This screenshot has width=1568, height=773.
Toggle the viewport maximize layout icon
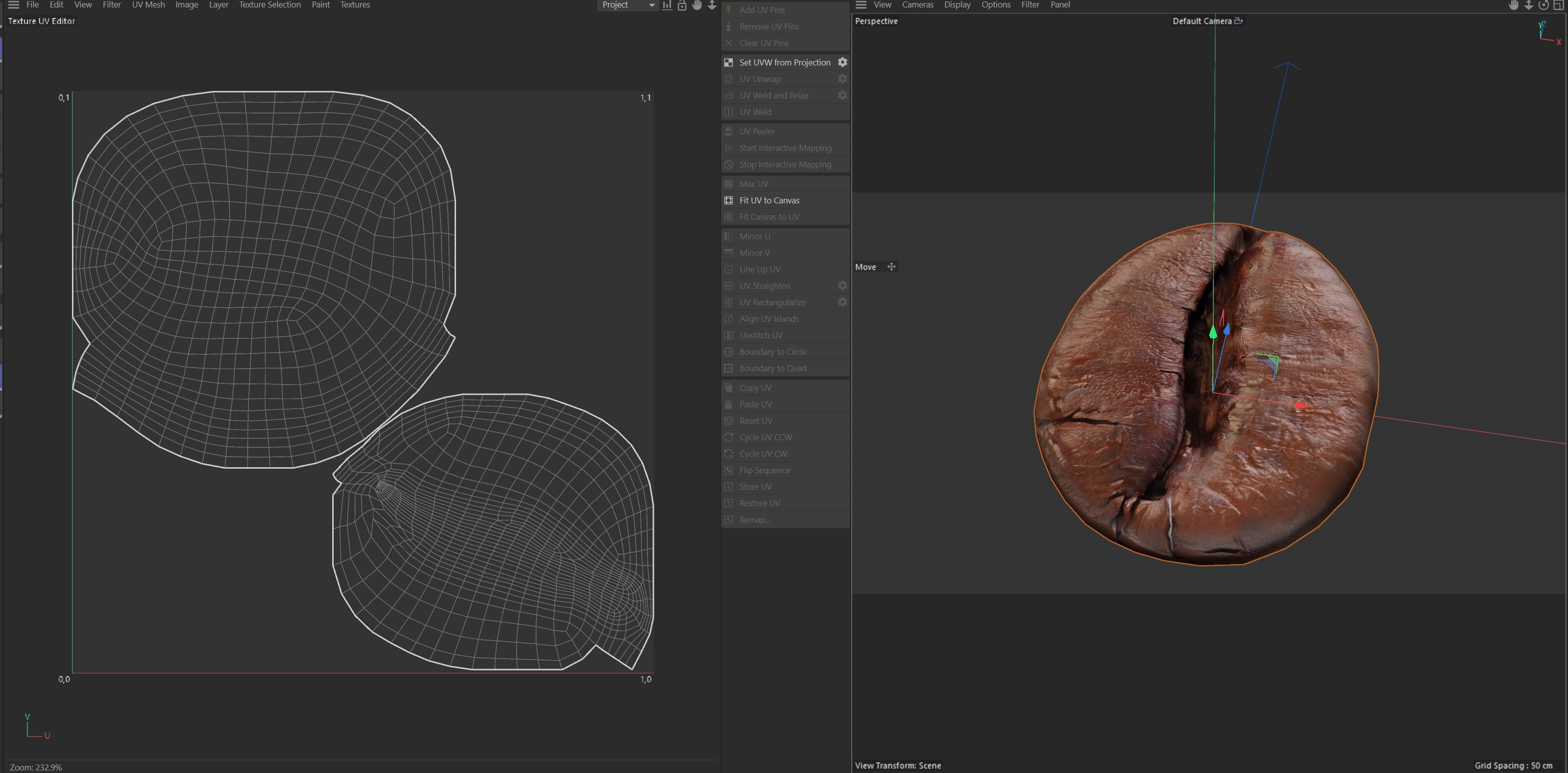(1559, 5)
